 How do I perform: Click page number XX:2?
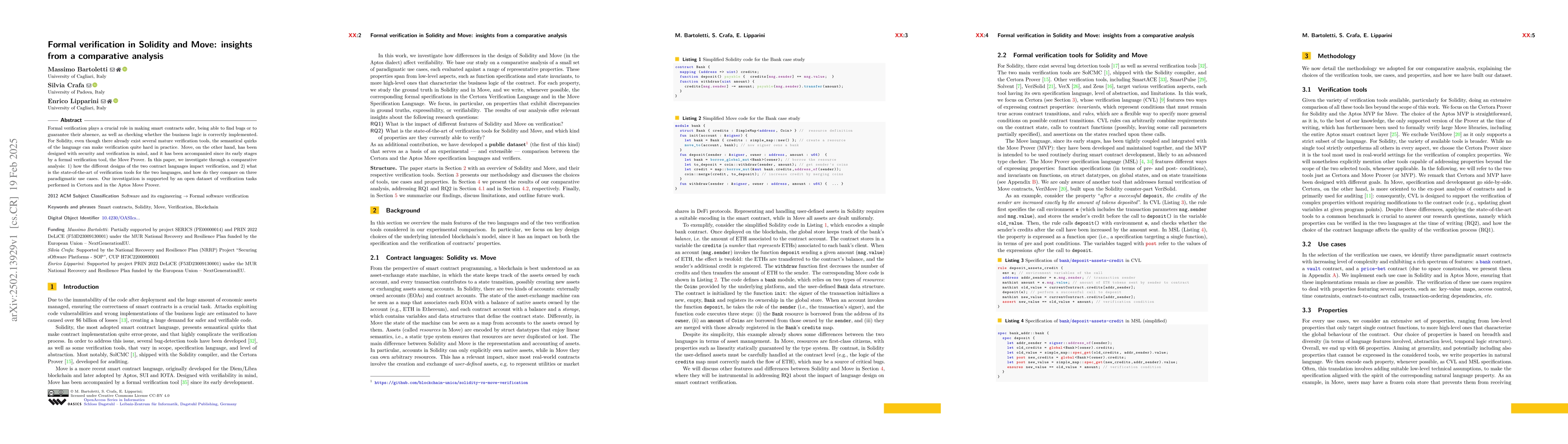click(355, 35)
